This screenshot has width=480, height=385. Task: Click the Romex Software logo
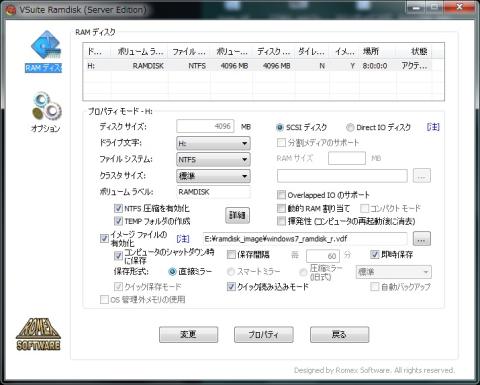click(x=38, y=334)
